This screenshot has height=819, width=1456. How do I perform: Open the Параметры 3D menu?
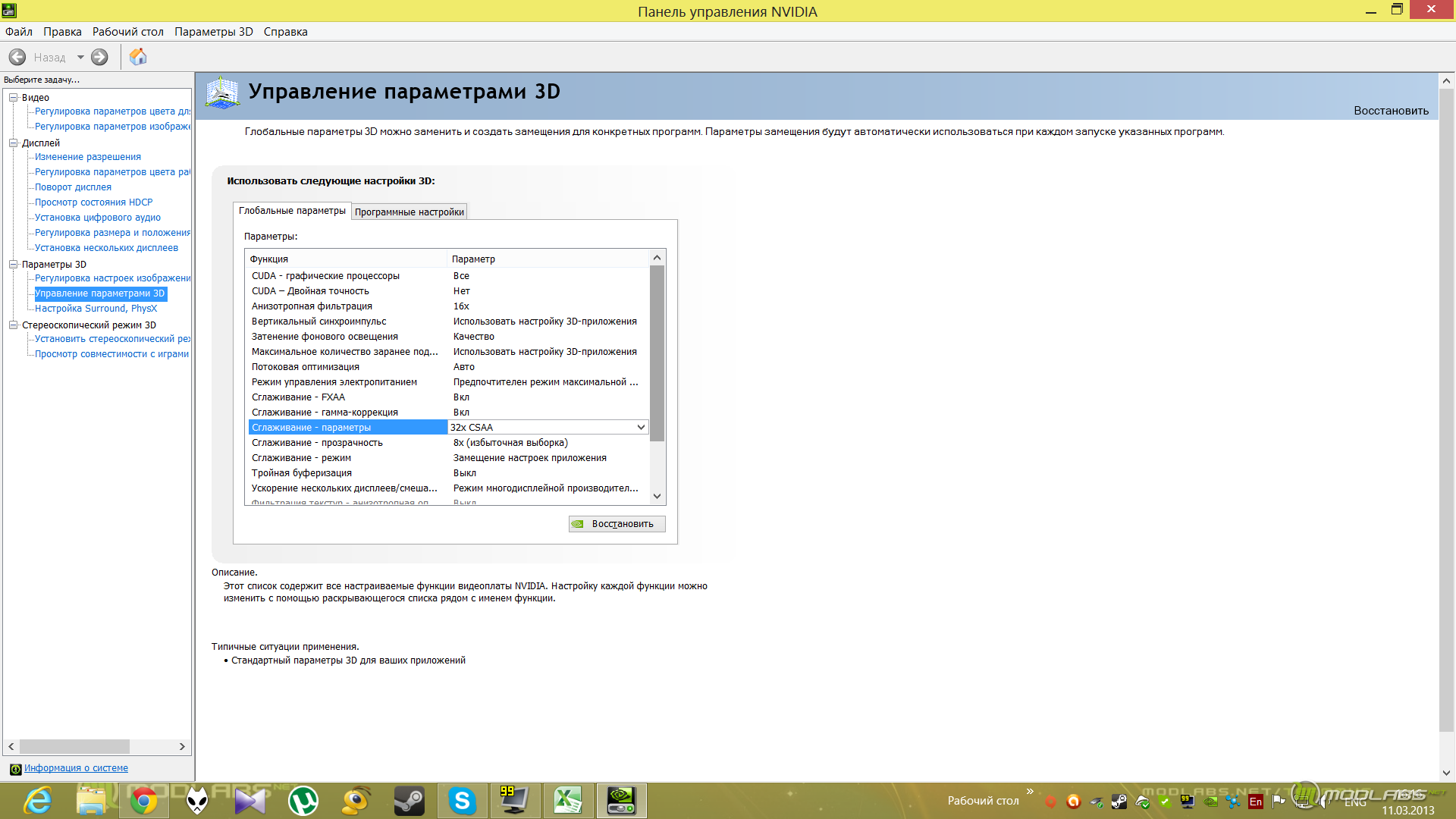(x=213, y=32)
